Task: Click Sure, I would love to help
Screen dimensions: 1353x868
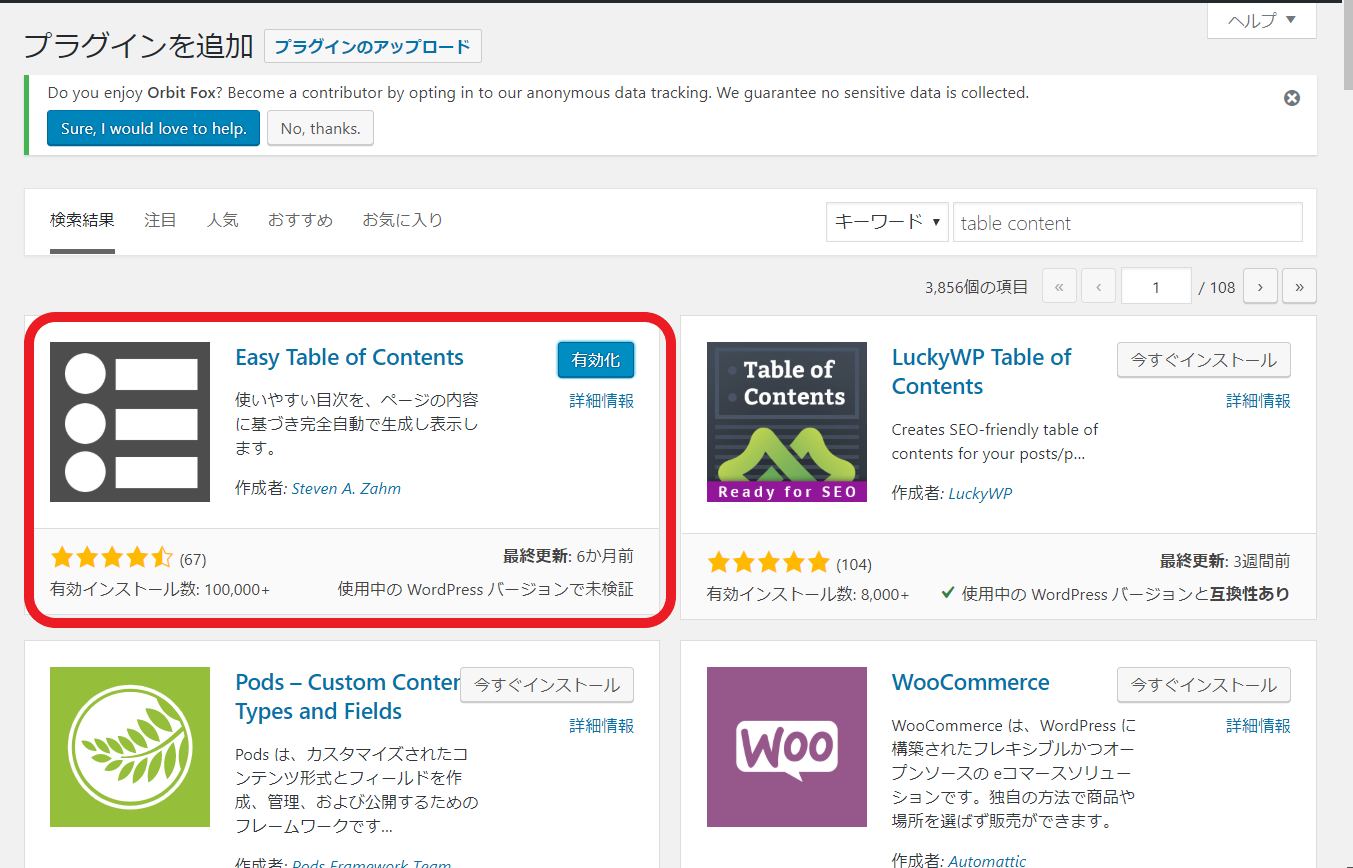Action: (x=153, y=128)
